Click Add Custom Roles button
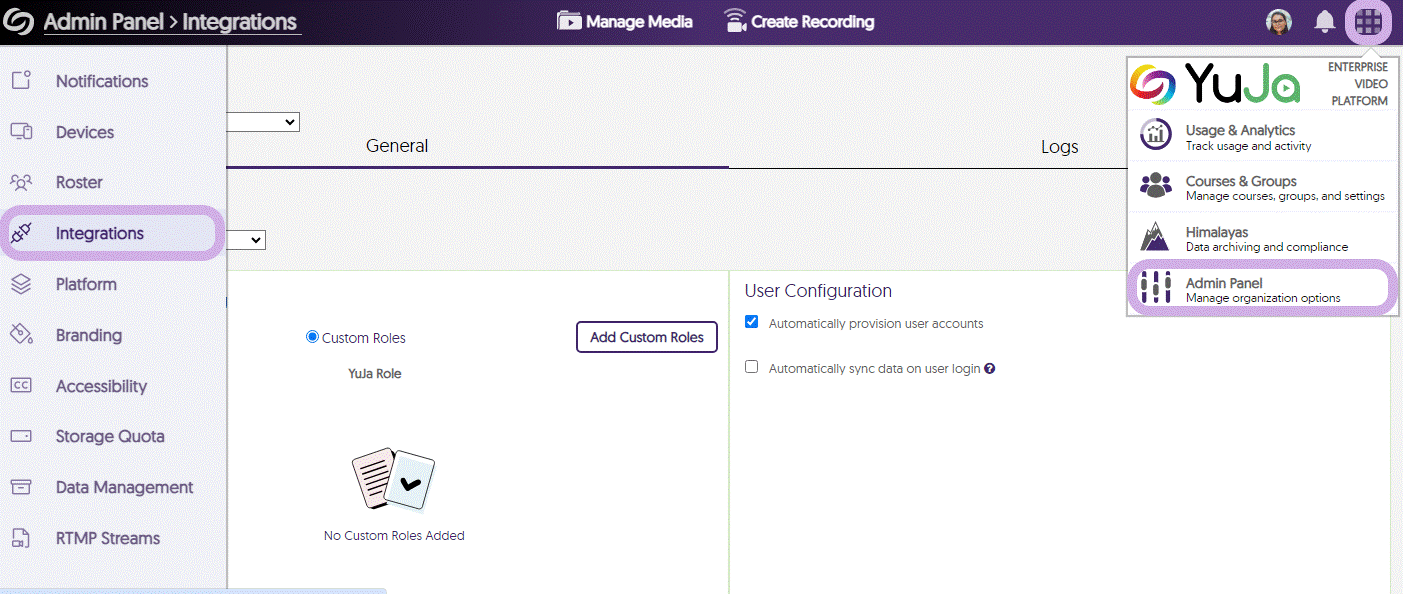This screenshot has width=1403, height=594. [x=646, y=337]
